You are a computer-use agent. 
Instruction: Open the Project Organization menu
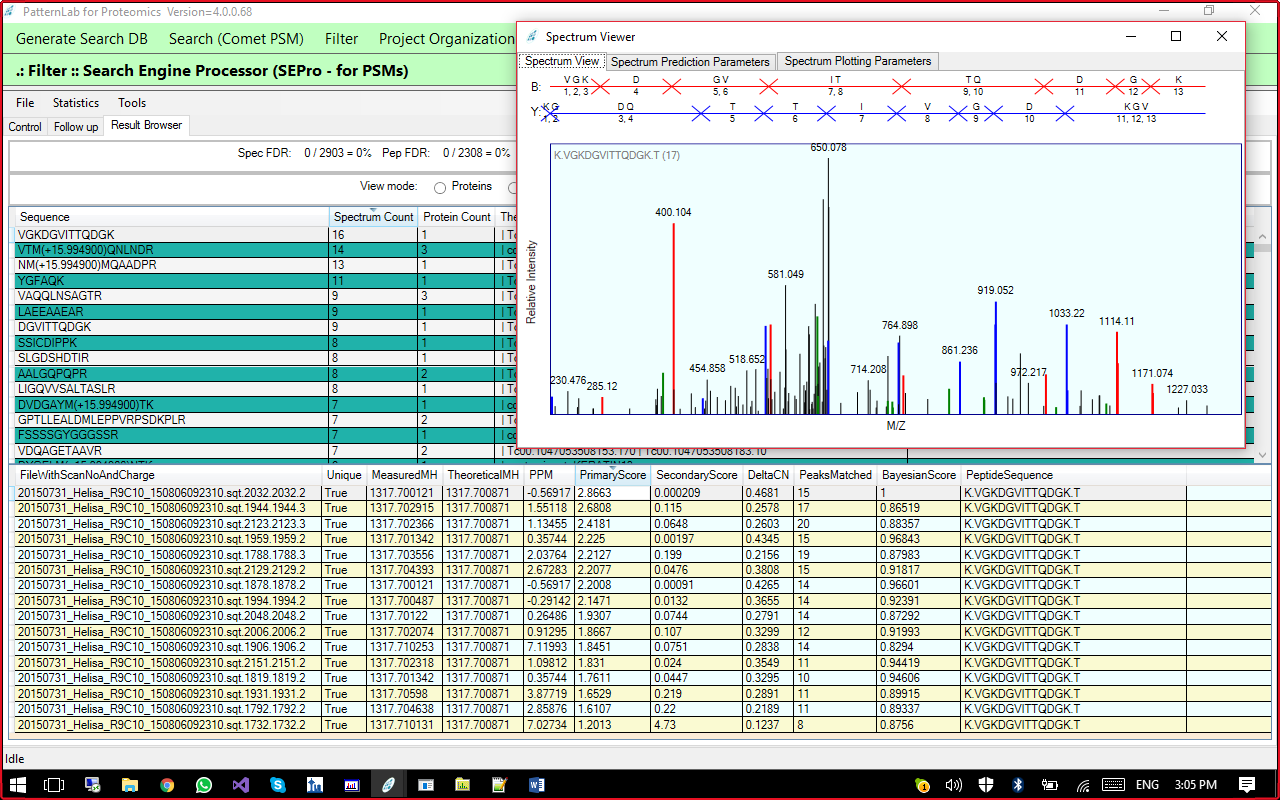(446, 39)
